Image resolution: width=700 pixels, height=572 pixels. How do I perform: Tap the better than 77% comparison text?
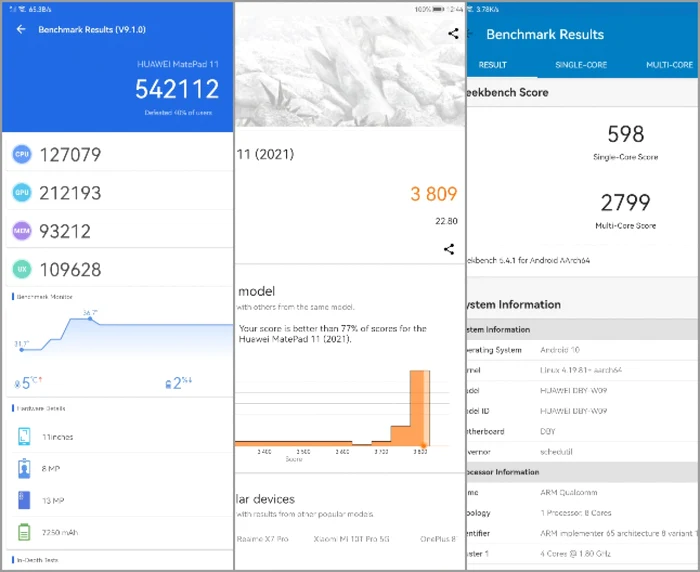tap(333, 334)
